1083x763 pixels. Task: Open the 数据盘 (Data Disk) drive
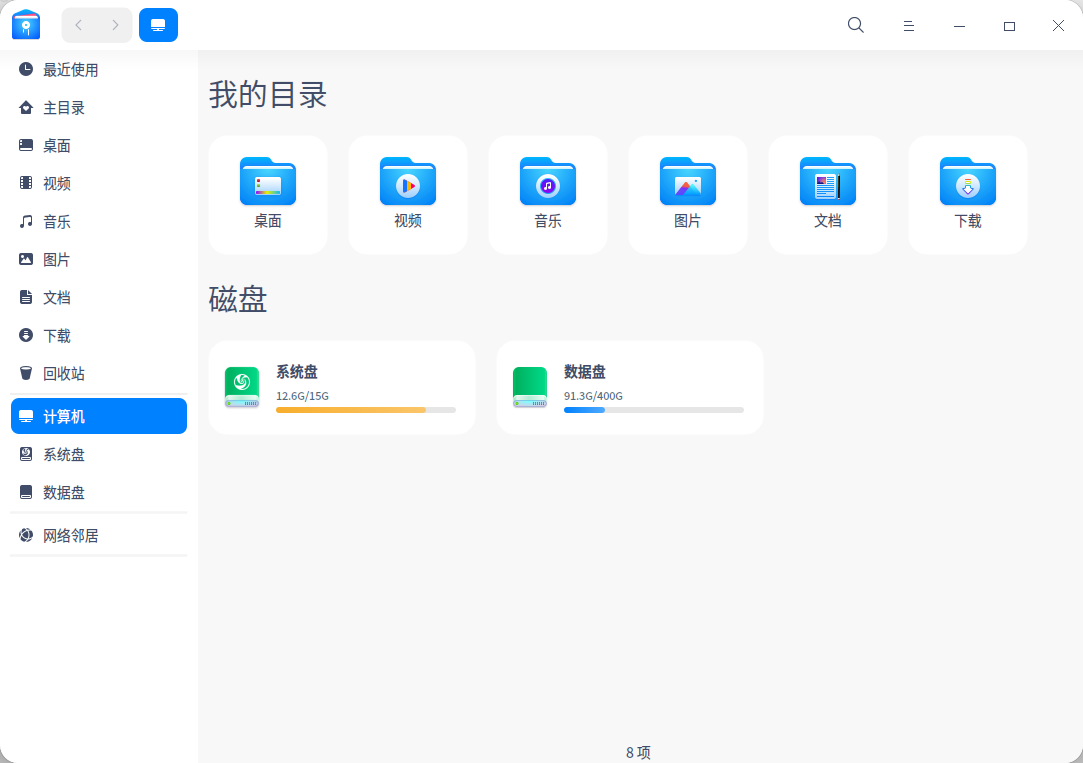point(629,387)
